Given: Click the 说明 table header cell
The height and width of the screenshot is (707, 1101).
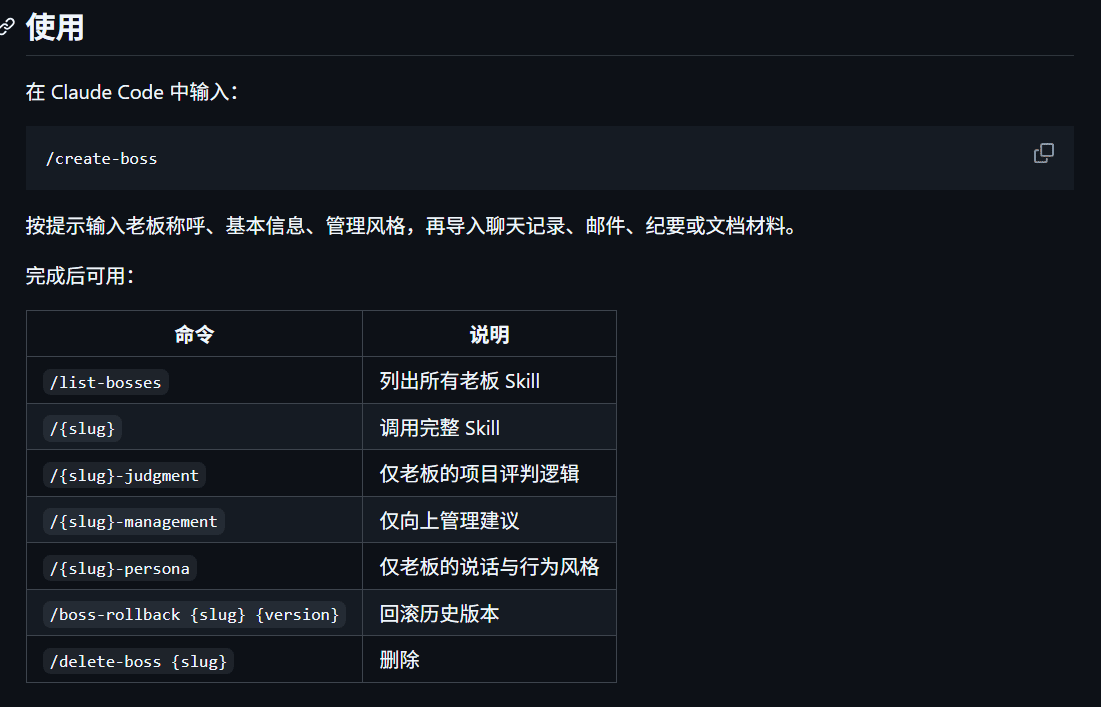Looking at the screenshot, I should 488,333.
